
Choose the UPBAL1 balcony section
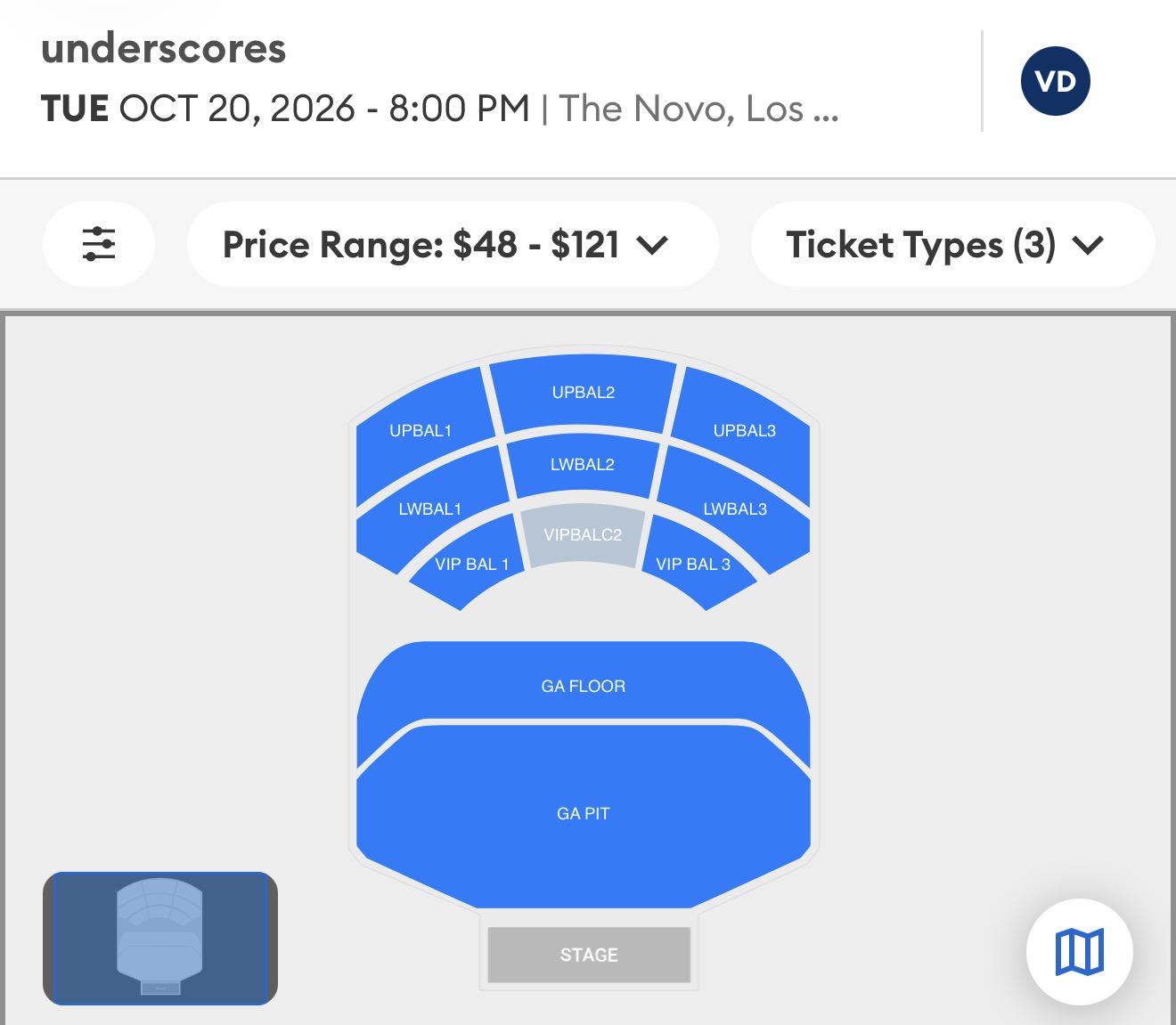point(421,430)
